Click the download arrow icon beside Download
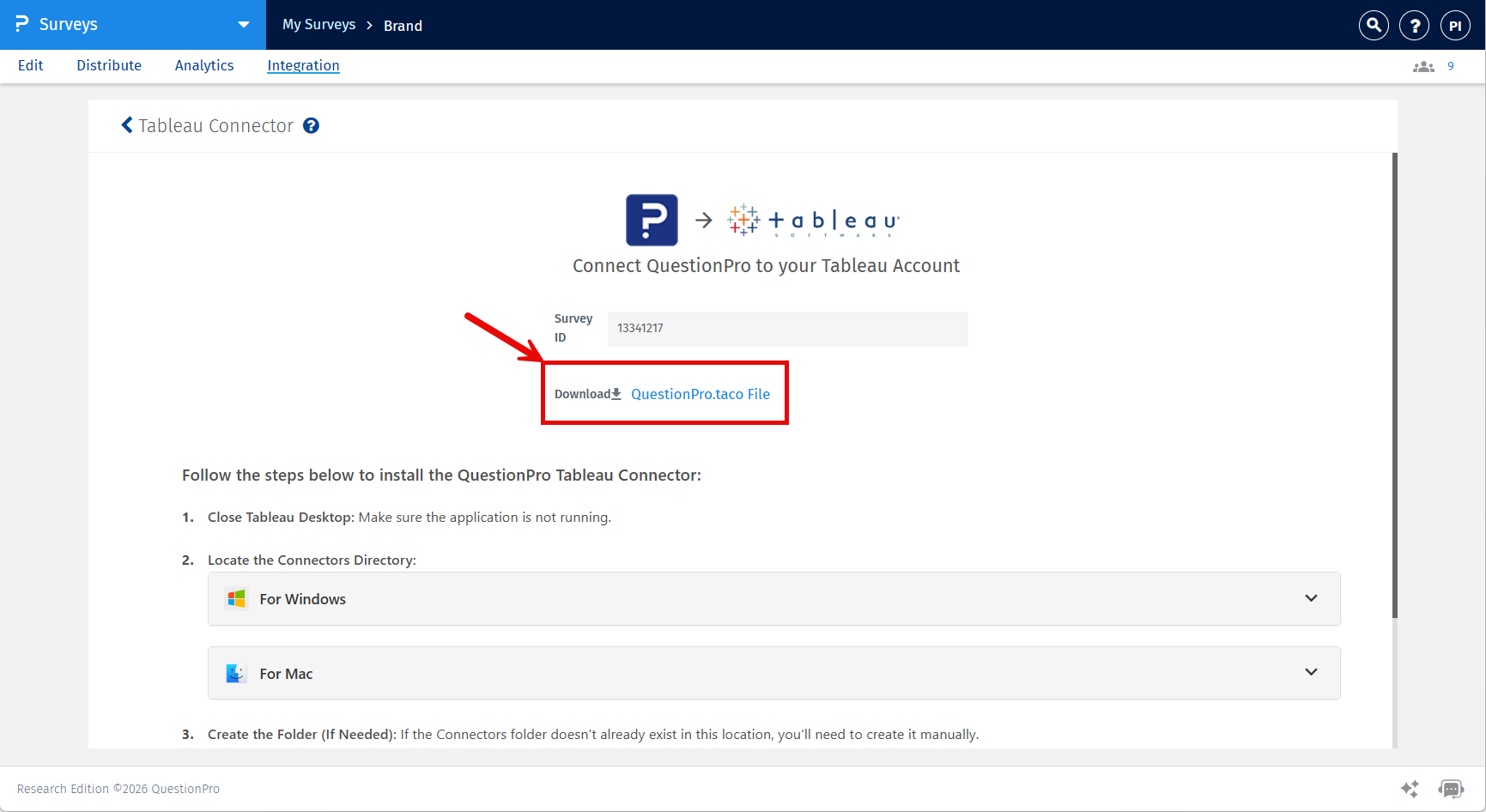The width and height of the screenshot is (1486, 812). click(x=616, y=393)
